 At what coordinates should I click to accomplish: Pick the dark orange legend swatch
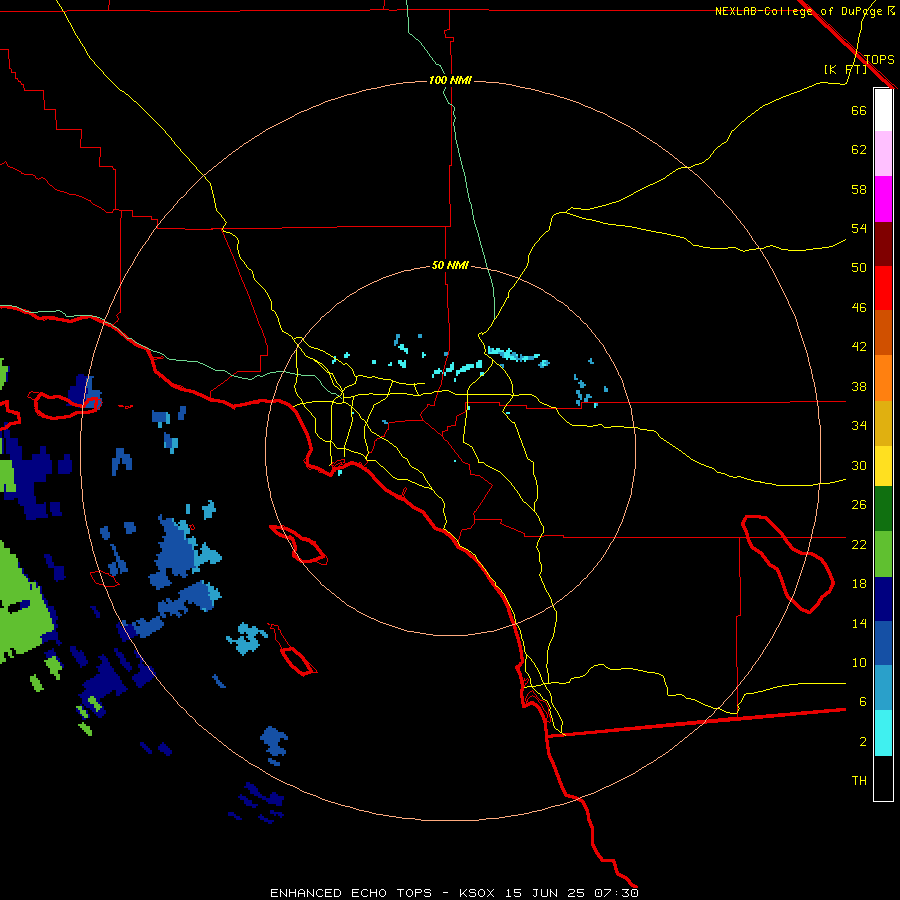[883, 333]
